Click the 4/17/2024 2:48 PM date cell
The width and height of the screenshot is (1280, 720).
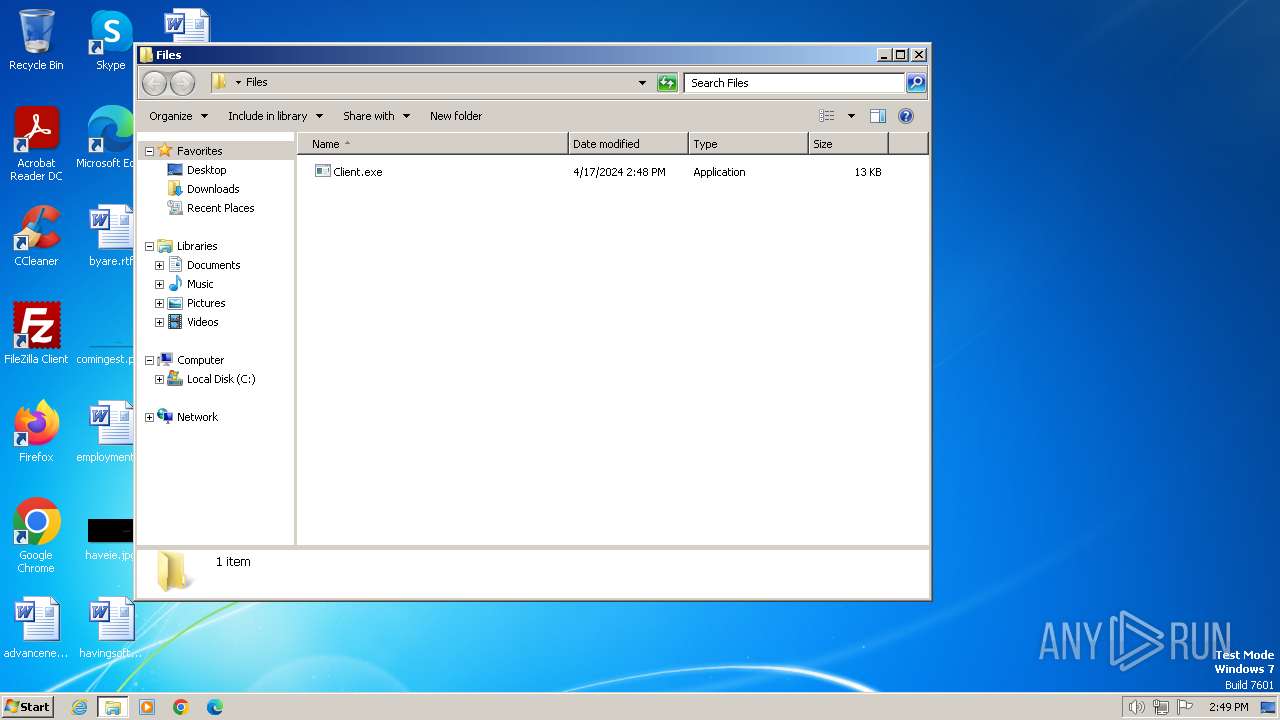pyautogui.click(x=619, y=172)
